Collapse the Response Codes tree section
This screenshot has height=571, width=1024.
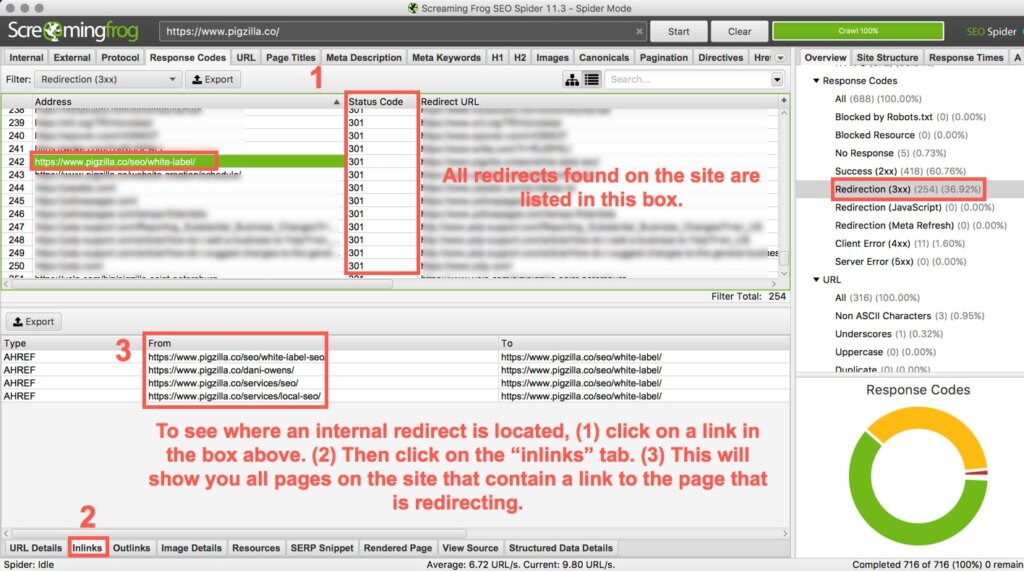click(816, 81)
